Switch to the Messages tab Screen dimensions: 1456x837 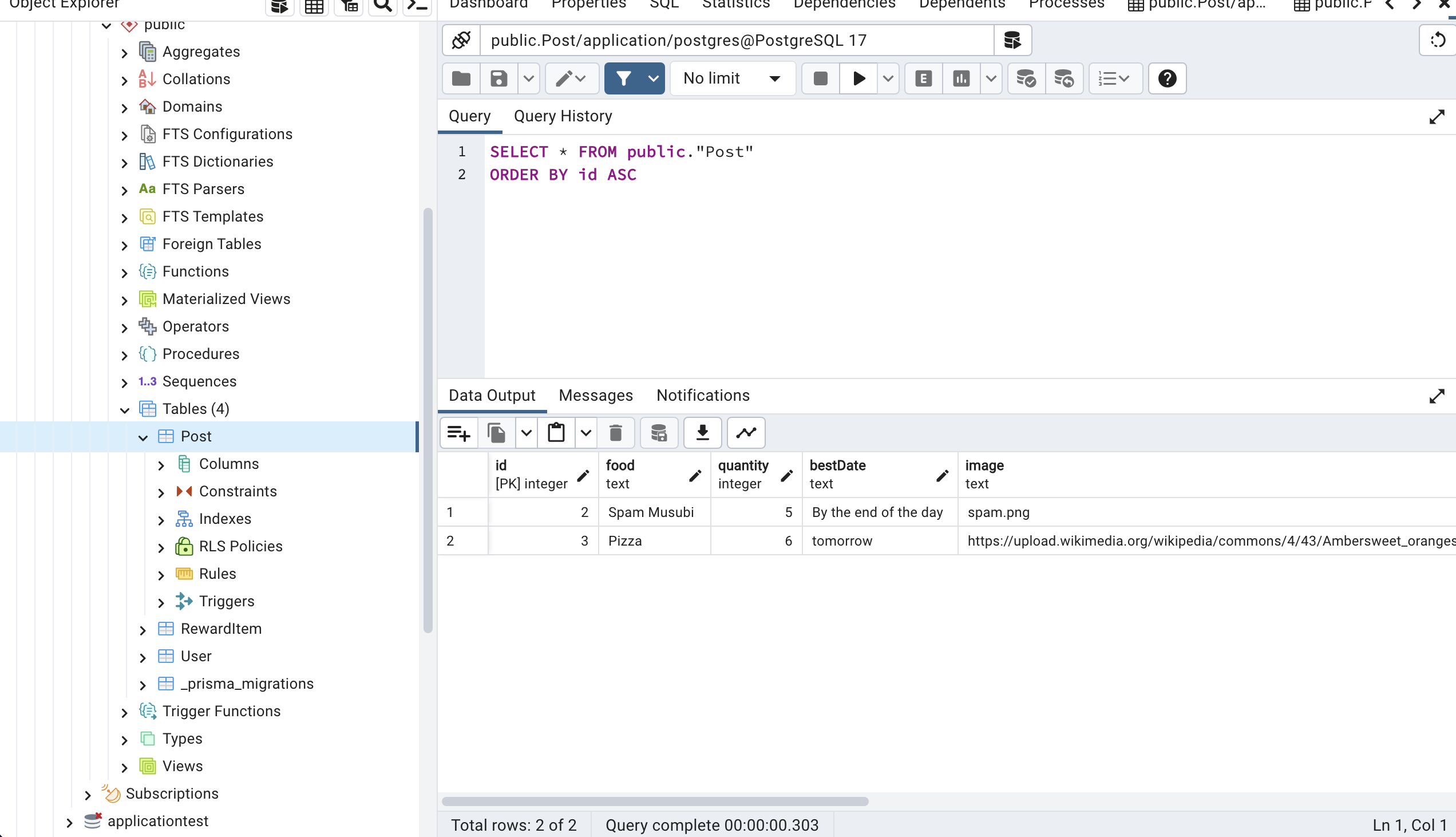click(x=596, y=396)
